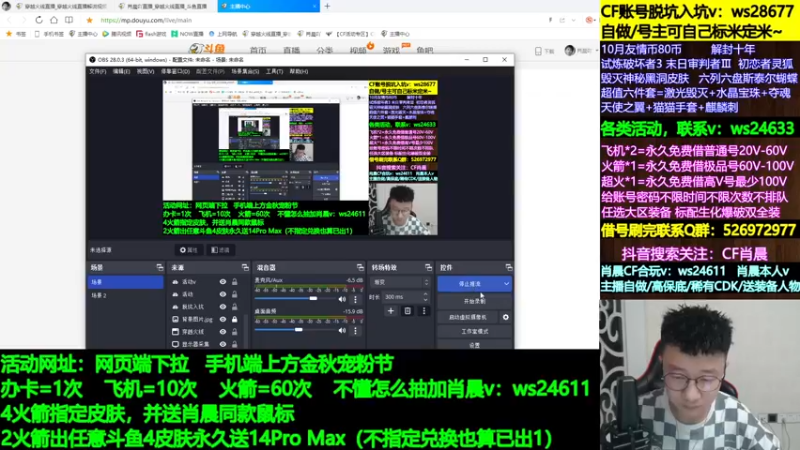This screenshot has height=450, width=800.
Task: Open user menu arrow beside Douyu avatar
Action: (596, 51)
